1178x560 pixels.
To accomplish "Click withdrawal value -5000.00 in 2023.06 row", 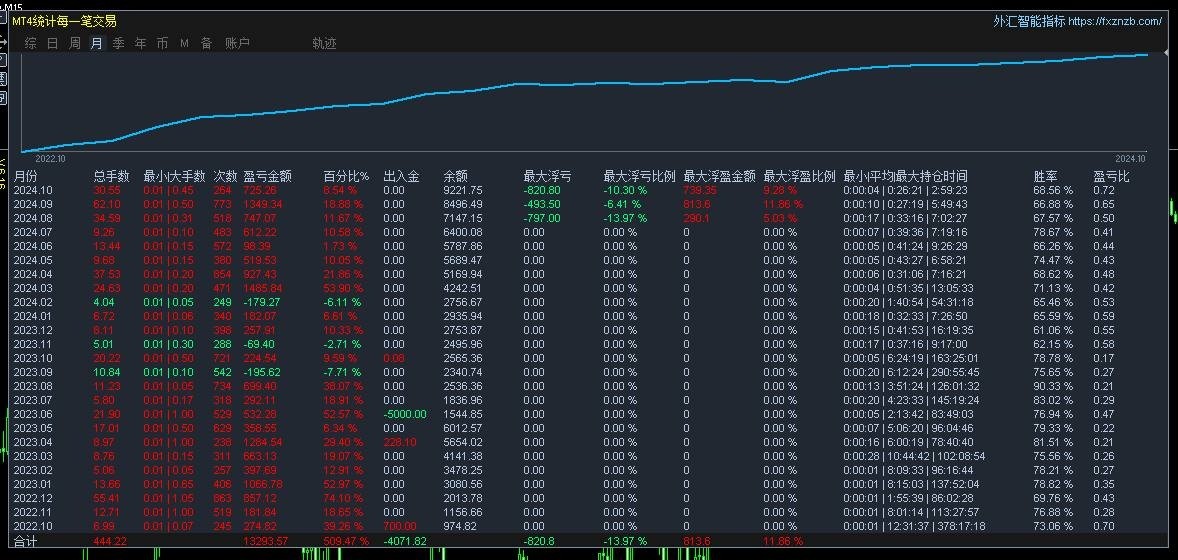I will [405, 414].
